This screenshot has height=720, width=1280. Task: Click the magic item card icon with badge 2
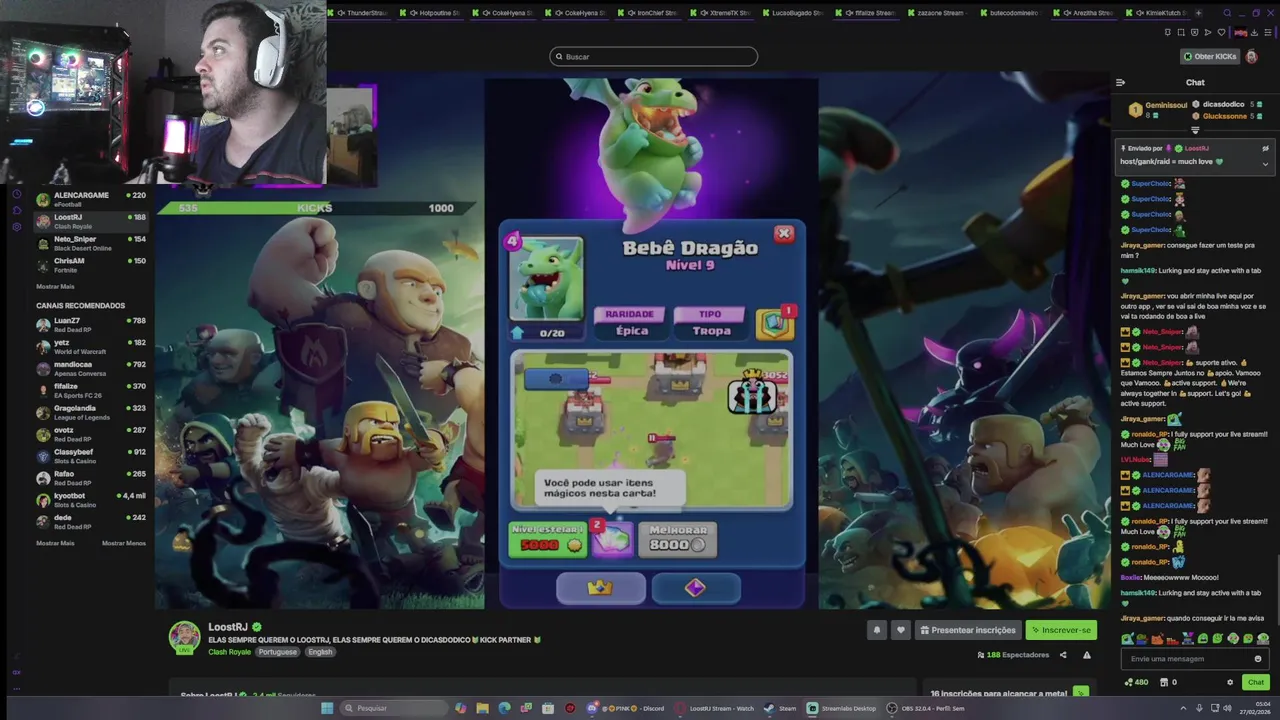pos(612,540)
